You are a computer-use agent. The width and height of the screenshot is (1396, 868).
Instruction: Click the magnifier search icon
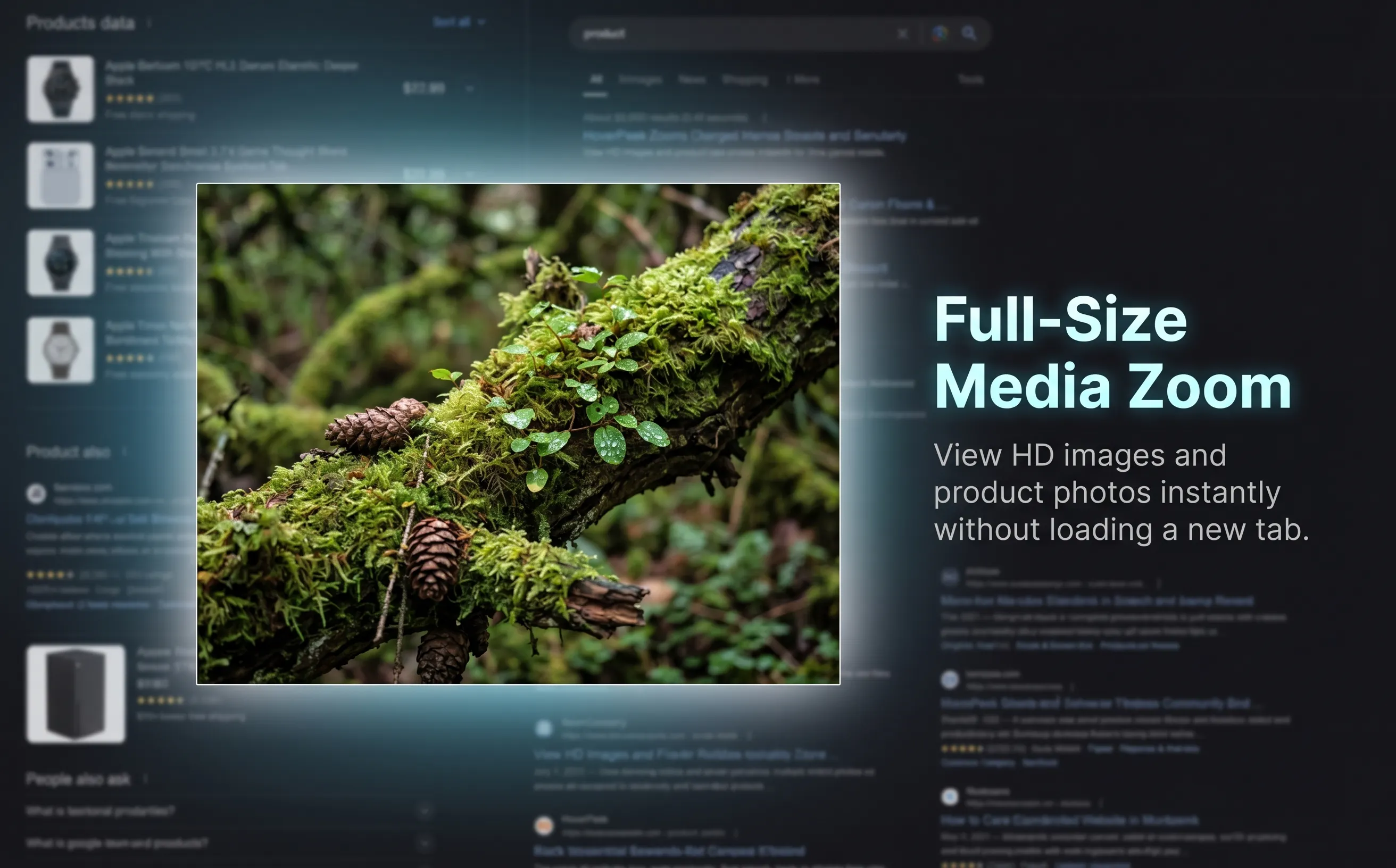[x=969, y=34]
